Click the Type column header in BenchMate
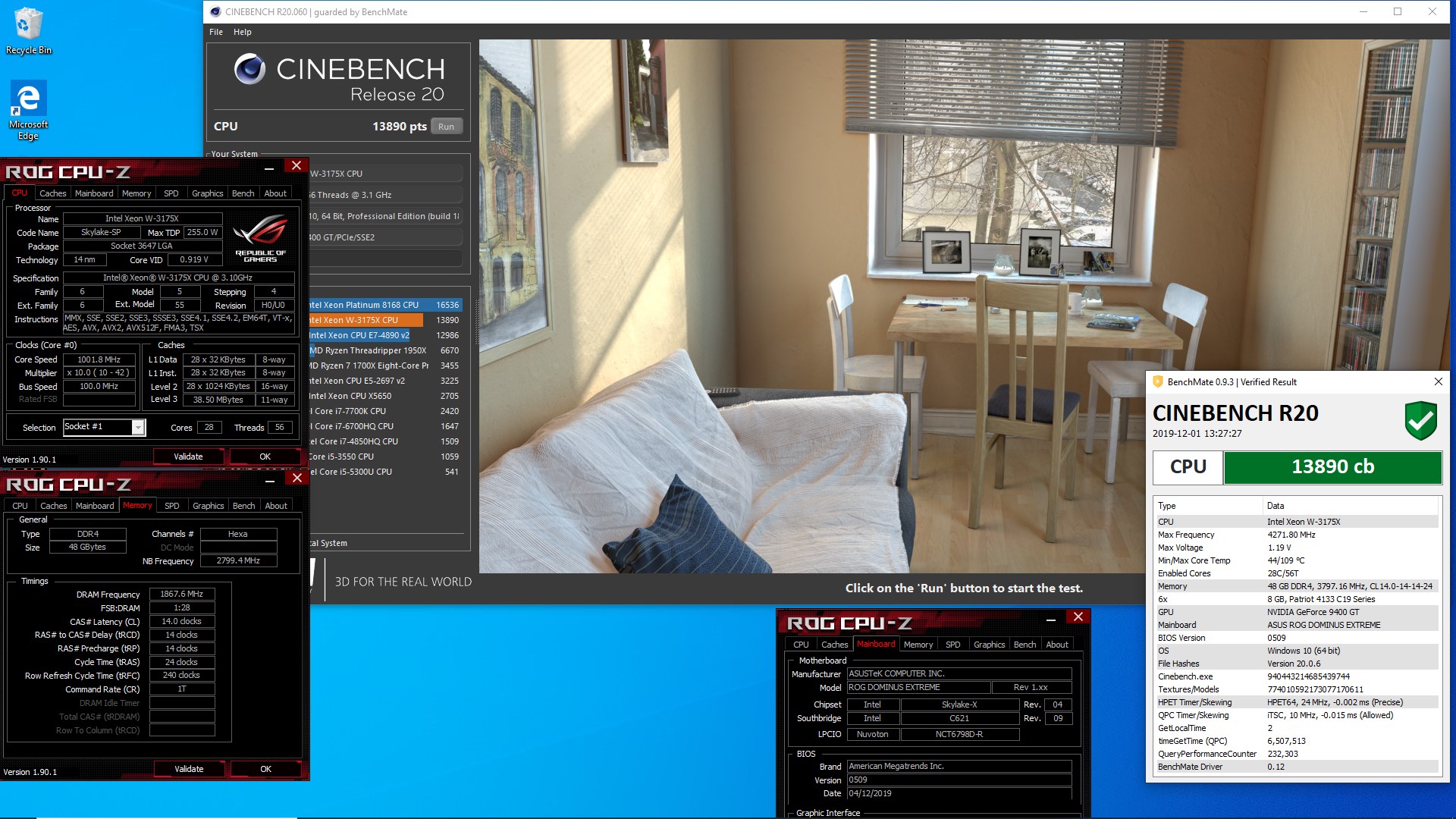 click(x=1208, y=506)
